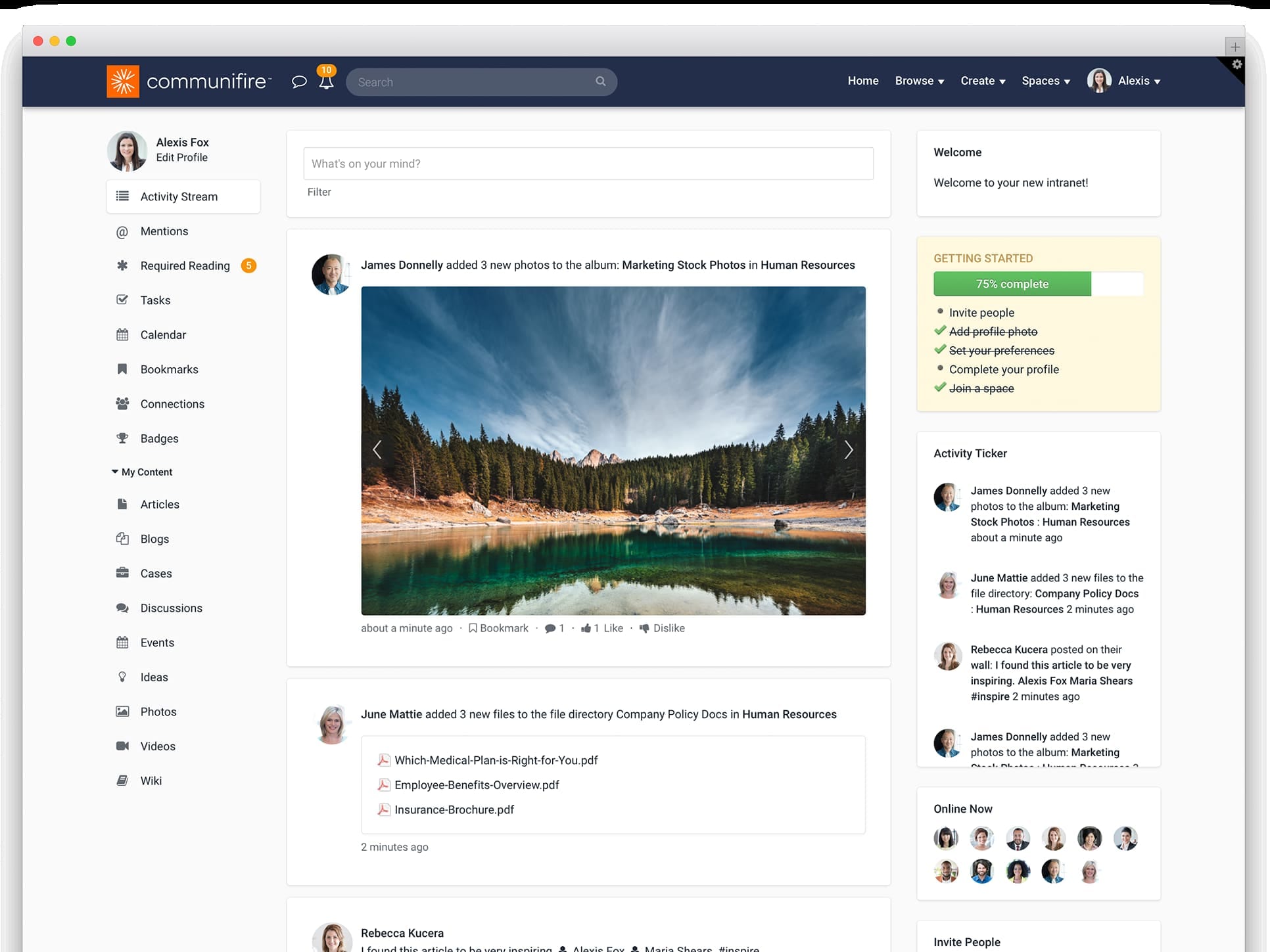Click the What's on your mind field
Image resolution: width=1270 pixels, height=952 pixels.
point(588,164)
